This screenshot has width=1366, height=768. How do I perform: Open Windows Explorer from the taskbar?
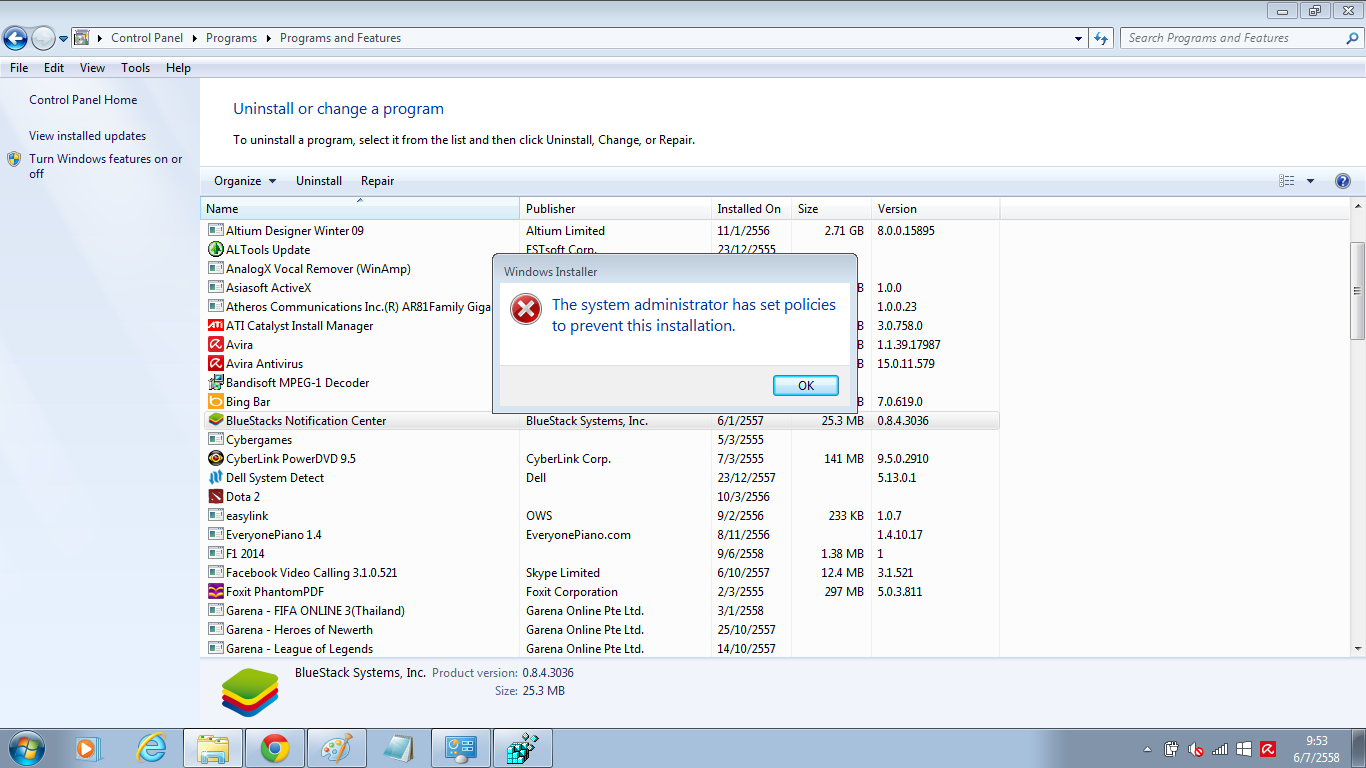tap(213, 748)
